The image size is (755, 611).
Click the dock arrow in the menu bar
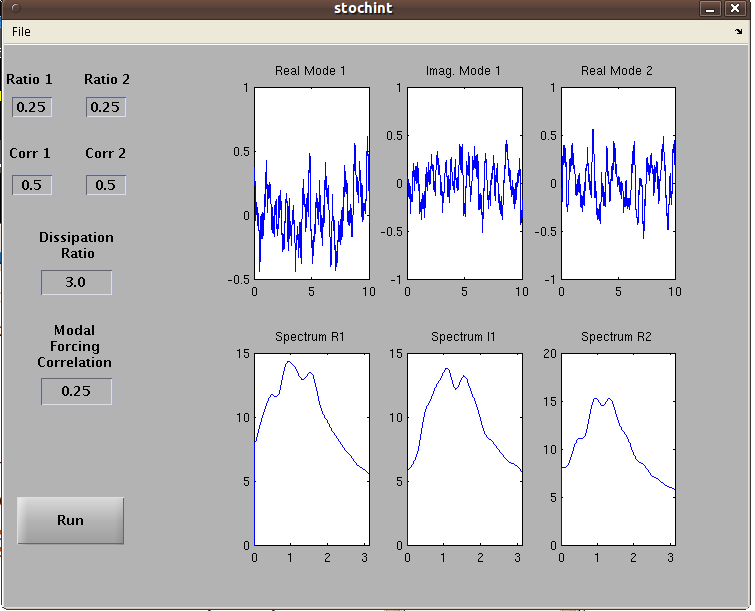(x=738, y=32)
